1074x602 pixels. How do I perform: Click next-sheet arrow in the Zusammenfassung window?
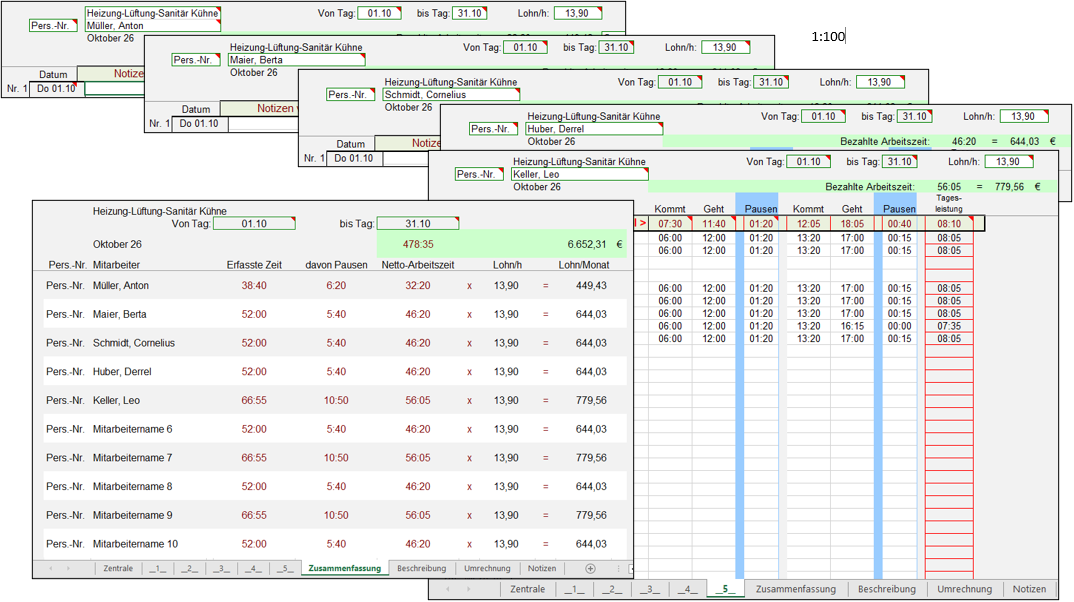[x=68, y=568]
